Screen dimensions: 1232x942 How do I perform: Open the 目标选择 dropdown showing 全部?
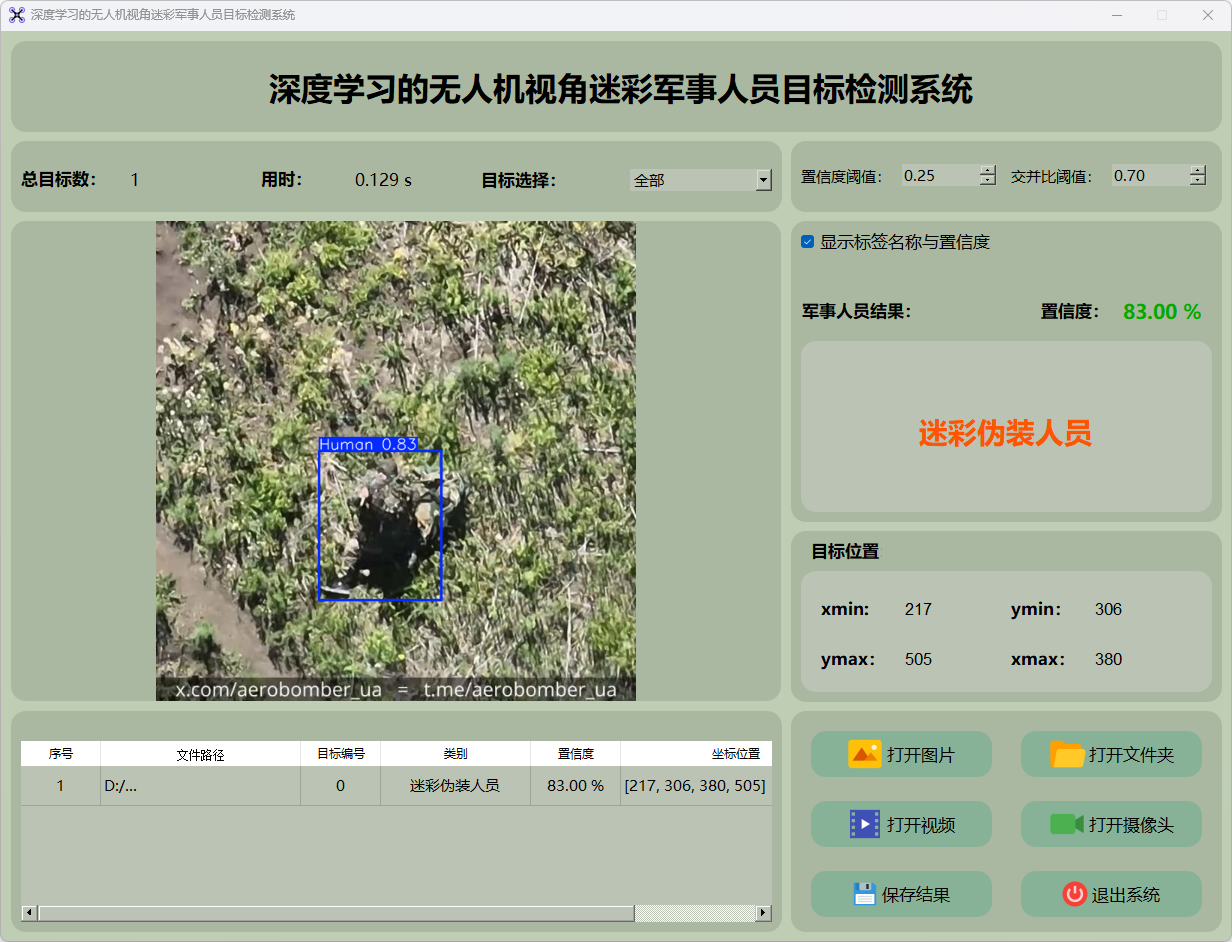click(x=763, y=180)
